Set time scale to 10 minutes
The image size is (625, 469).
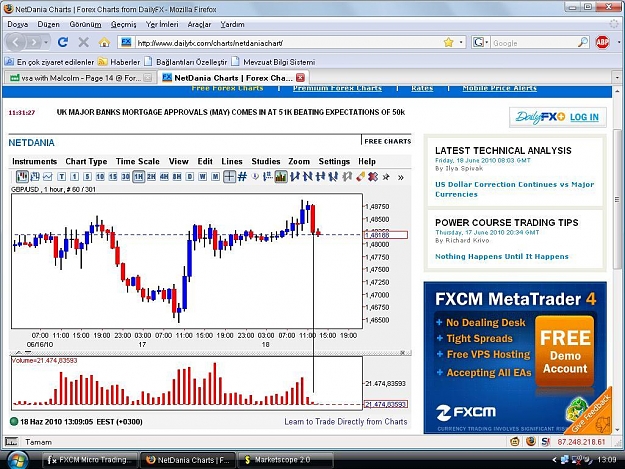[x=100, y=177]
